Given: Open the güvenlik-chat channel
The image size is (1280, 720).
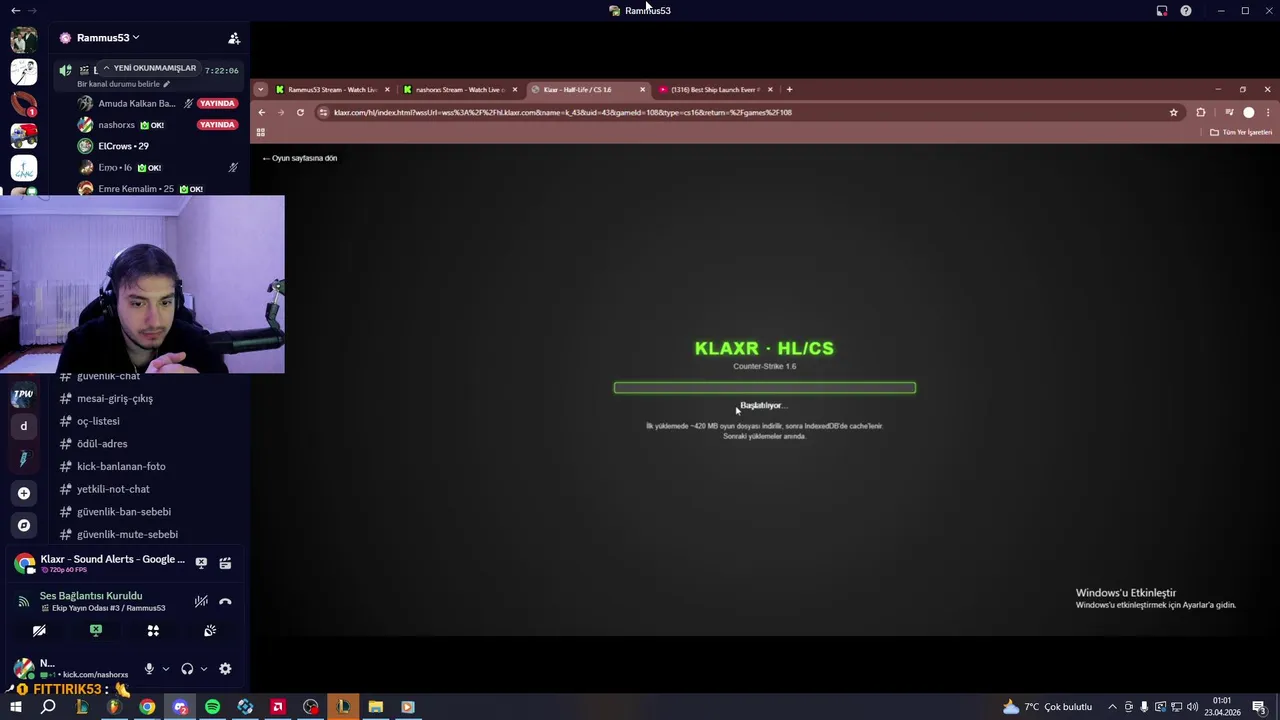Looking at the screenshot, I should (108, 377).
